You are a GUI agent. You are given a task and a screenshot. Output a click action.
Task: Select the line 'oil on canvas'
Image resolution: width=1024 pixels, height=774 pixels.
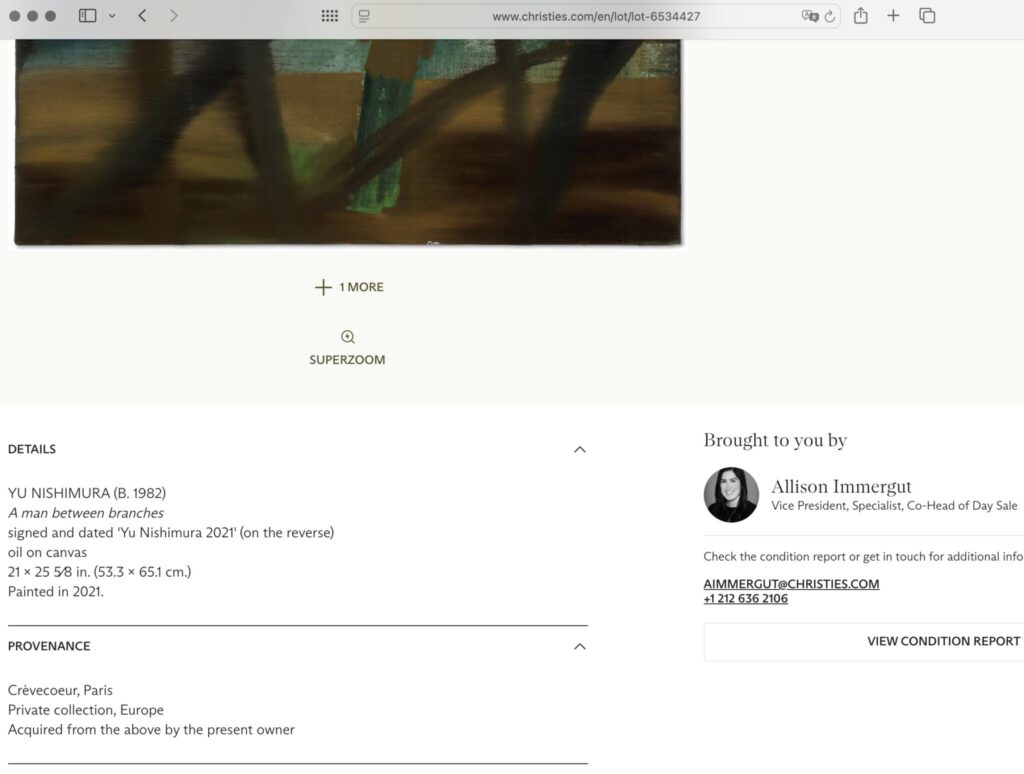pyautogui.click(x=47, y=553)
